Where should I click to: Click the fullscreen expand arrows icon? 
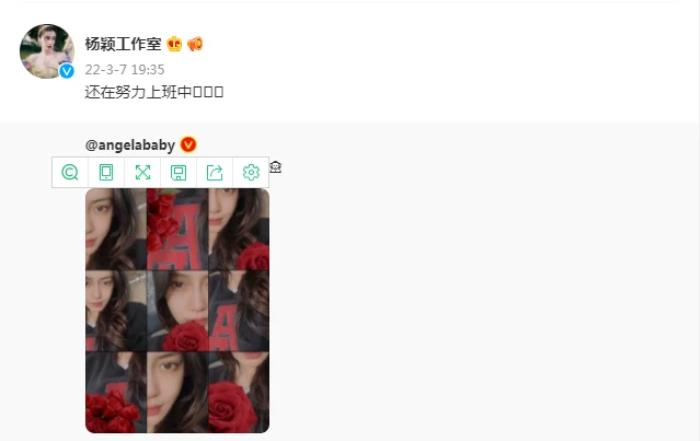(143, 172)
